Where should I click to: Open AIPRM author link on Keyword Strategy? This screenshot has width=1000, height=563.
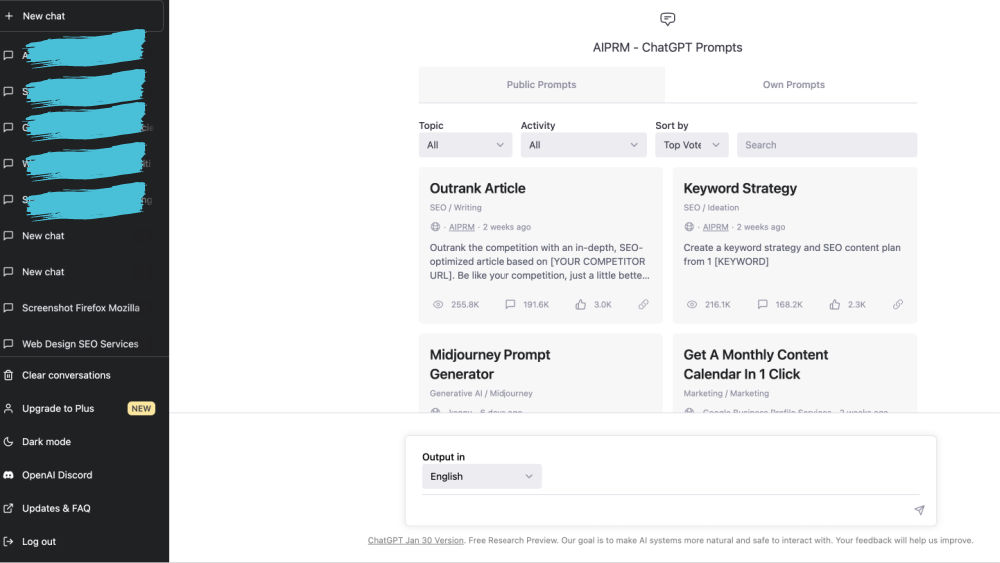tap(716, 227)
